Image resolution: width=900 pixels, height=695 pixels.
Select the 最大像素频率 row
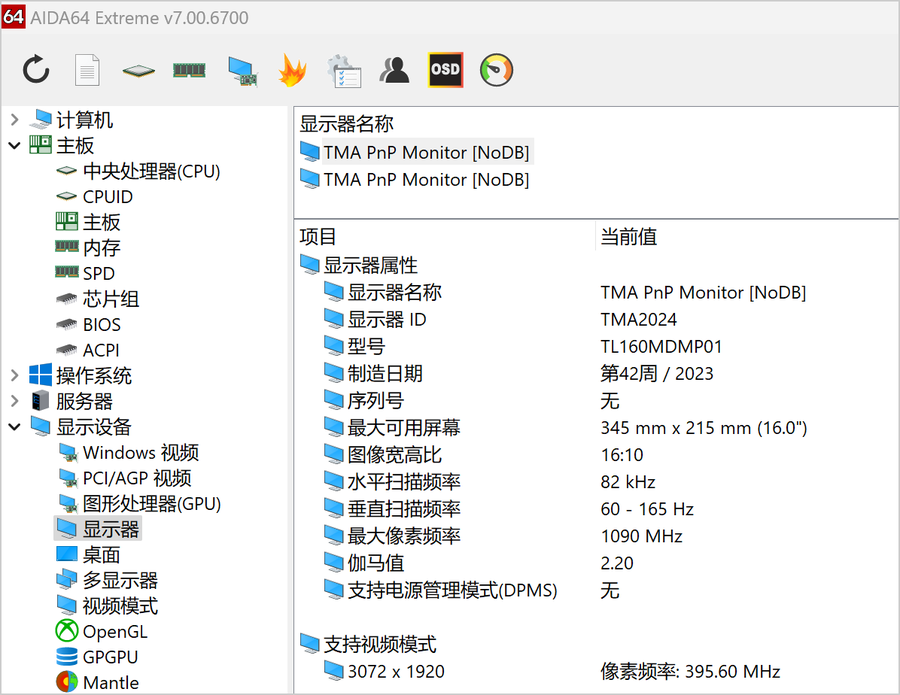coord(404,535)
